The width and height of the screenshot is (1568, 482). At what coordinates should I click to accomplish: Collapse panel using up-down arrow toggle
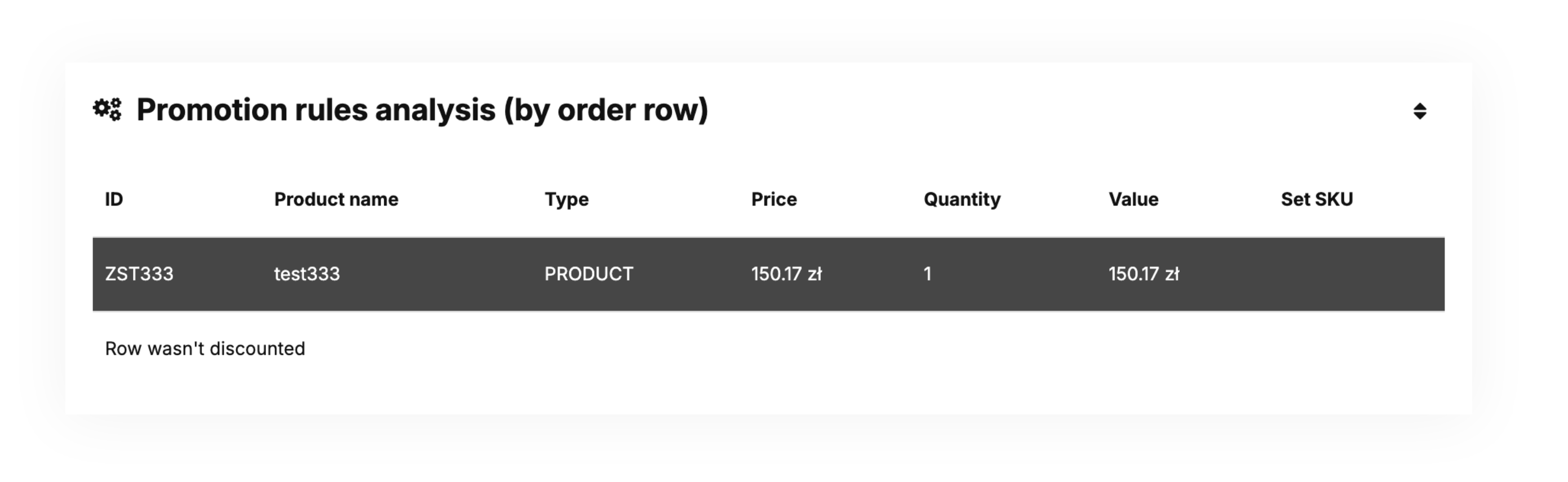tap(1419, 111)
